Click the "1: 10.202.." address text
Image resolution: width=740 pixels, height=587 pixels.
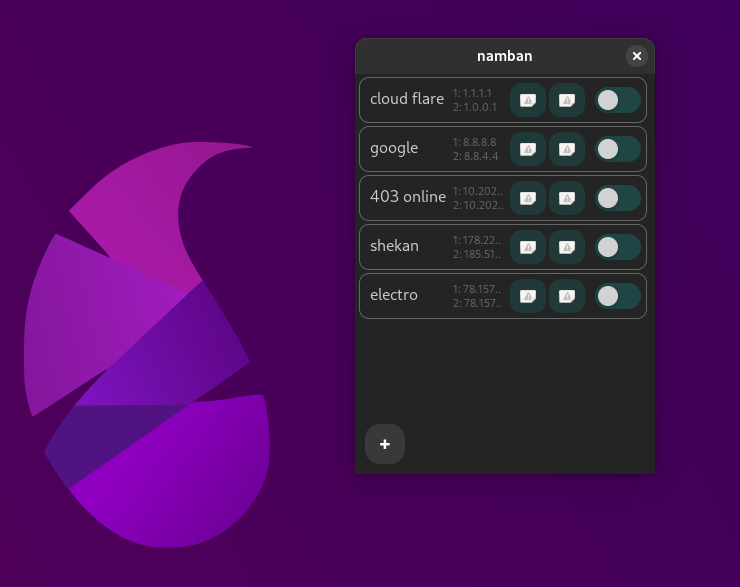click(x=478, y=191)
